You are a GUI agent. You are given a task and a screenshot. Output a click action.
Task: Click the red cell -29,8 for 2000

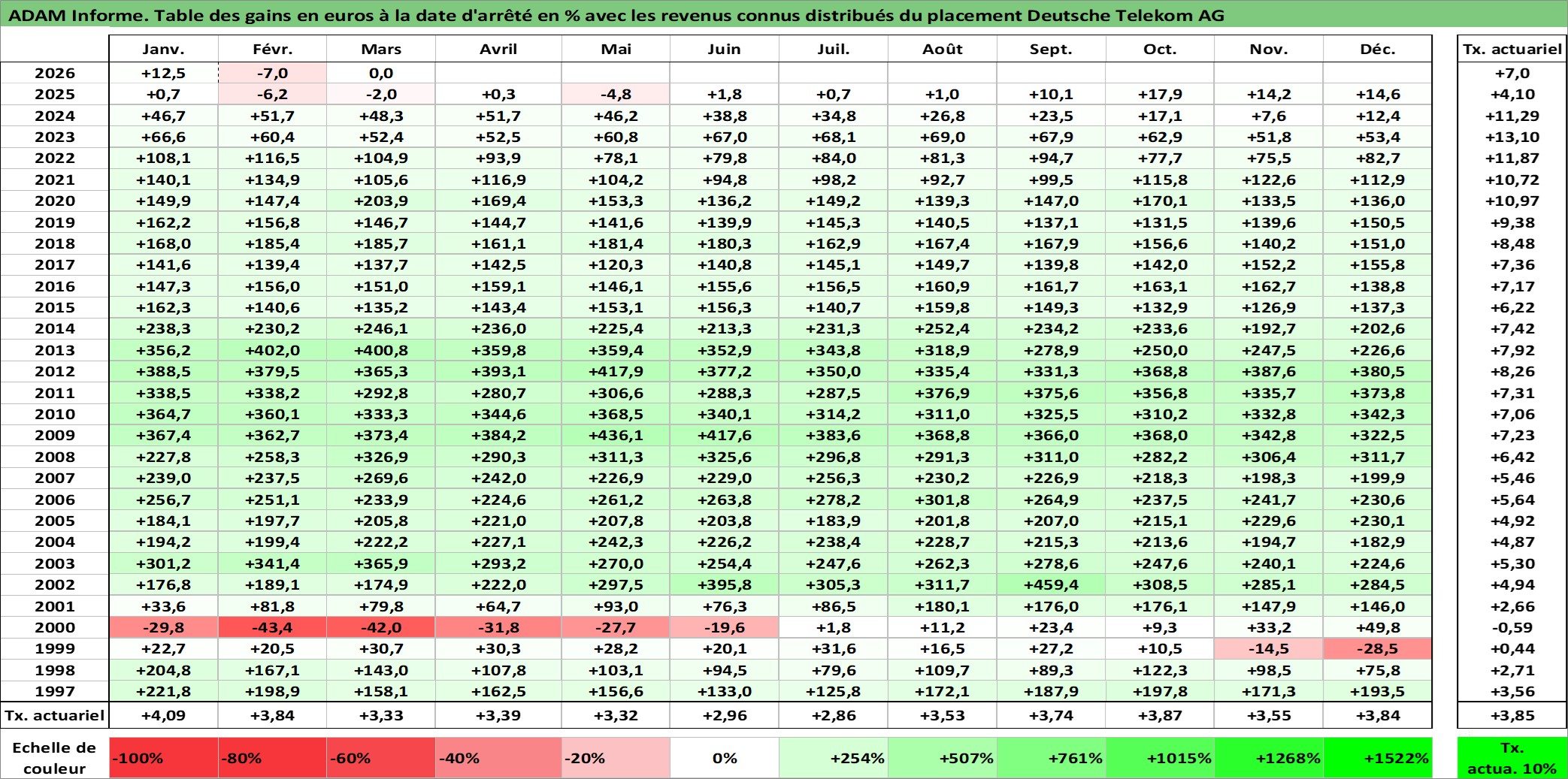click(x=163, y=627)
